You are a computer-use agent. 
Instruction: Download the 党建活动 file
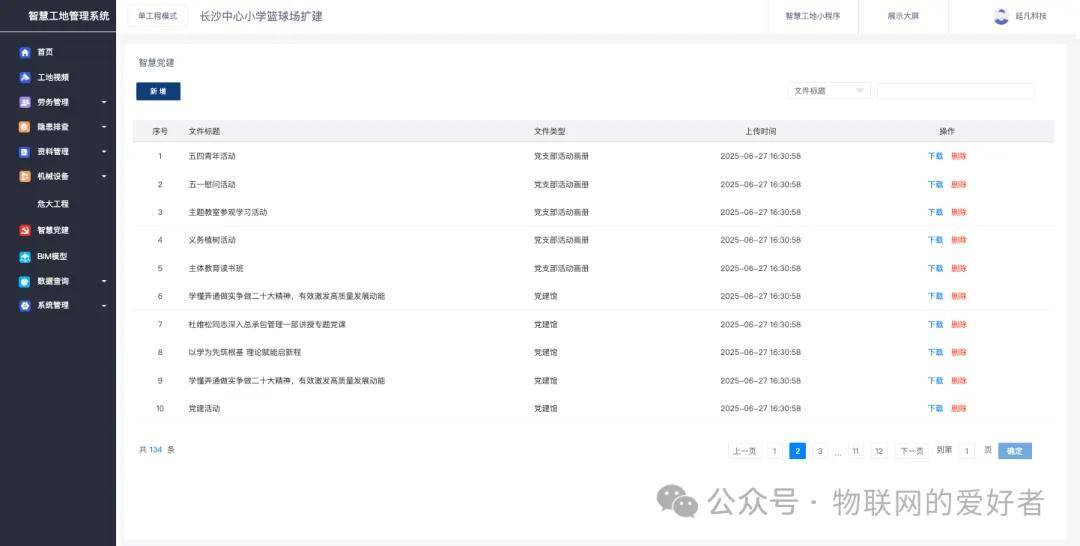click(x=935, y=408)
